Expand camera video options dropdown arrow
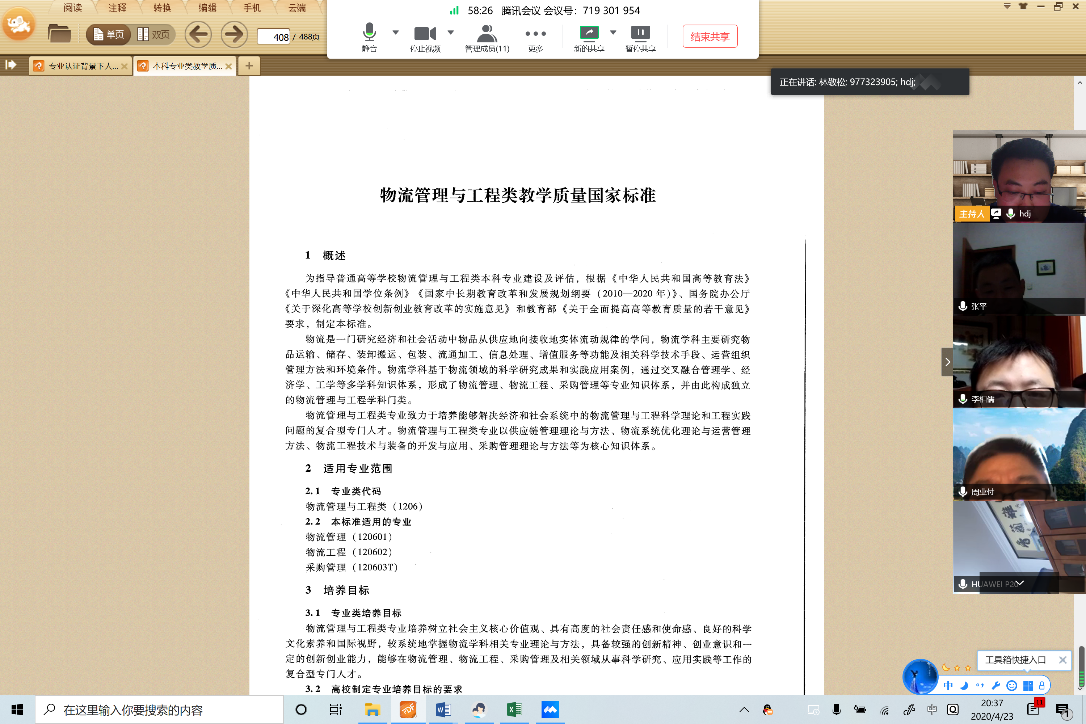Viewport: 1086px width, 724px height. 451,32
